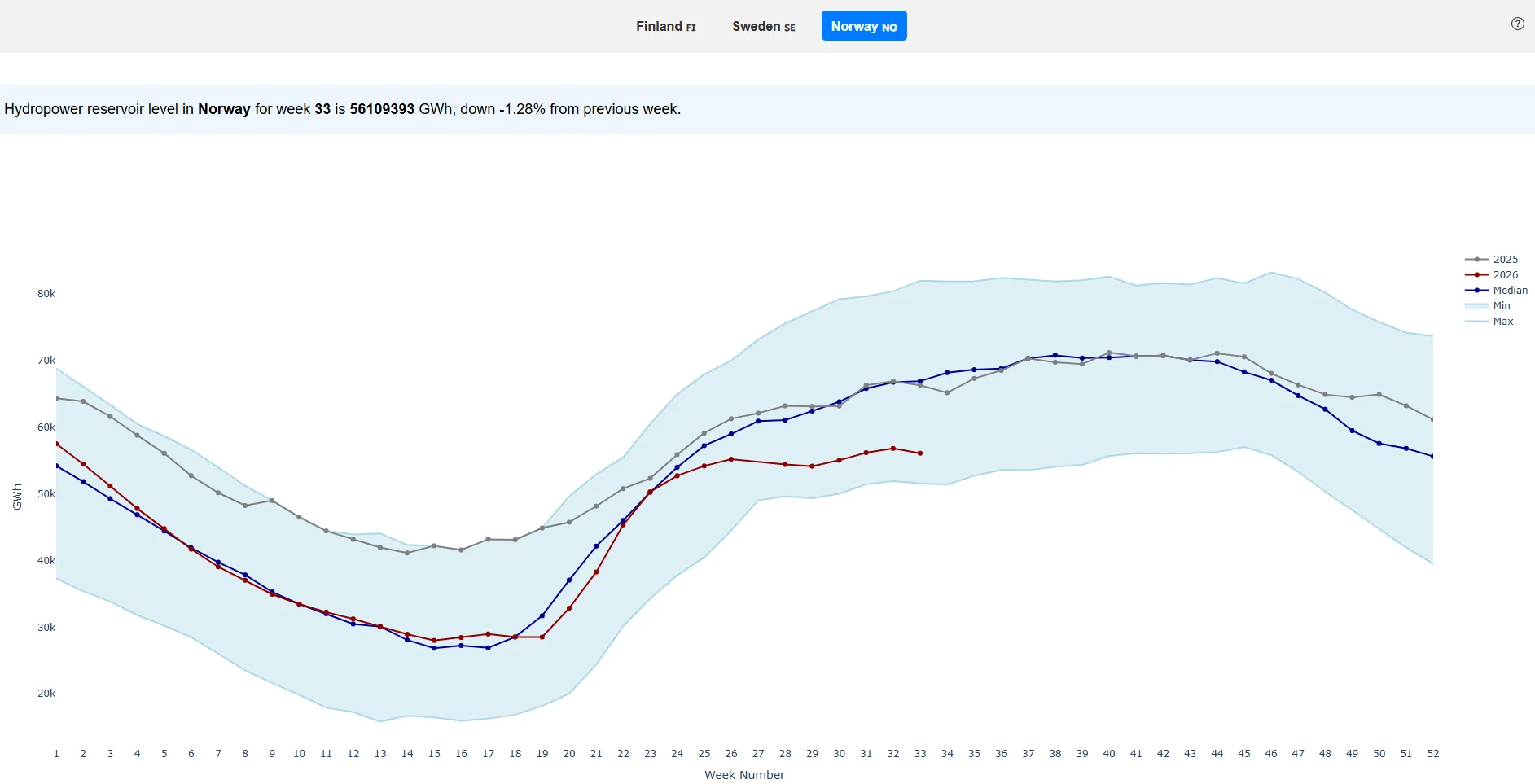Click the '-1.28%' change in the summary
Viewport: 1535px width, 784px height.
[522, 109]
